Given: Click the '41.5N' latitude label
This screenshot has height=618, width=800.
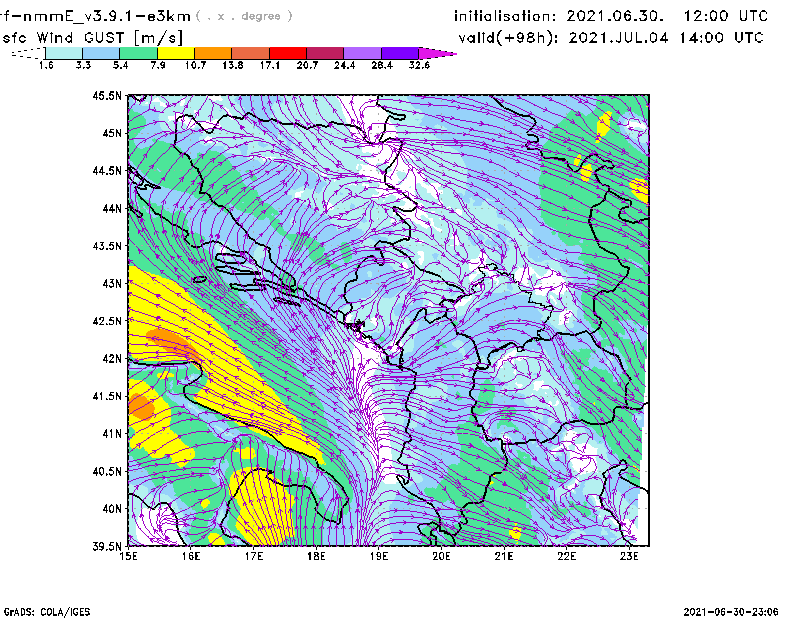Looking at the screenshot, I should 107,396.
